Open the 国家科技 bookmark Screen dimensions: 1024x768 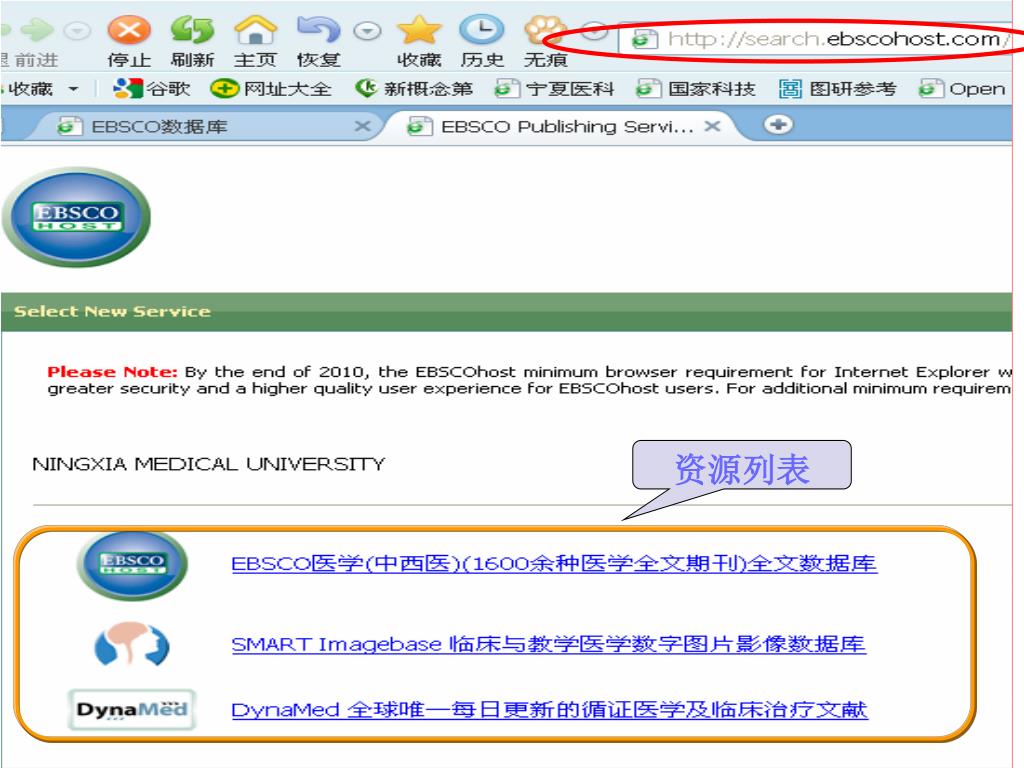click(696, 88)
